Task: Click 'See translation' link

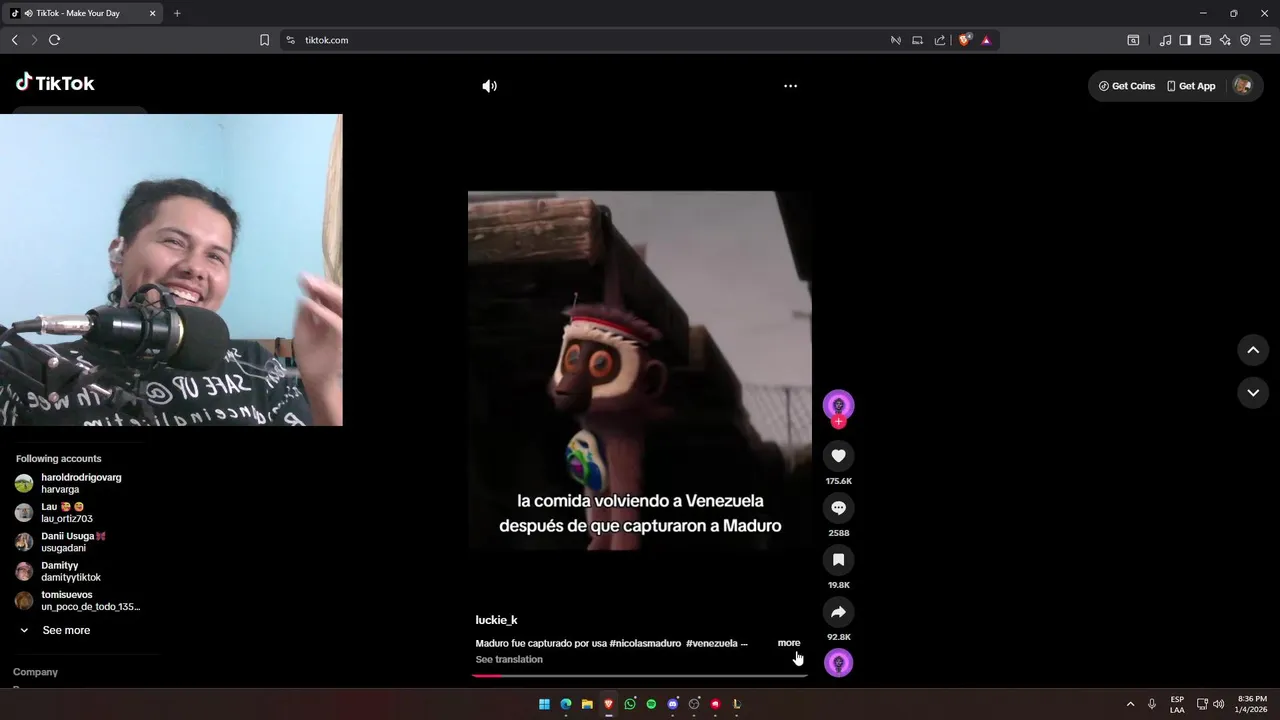Action: pos(509,660)
